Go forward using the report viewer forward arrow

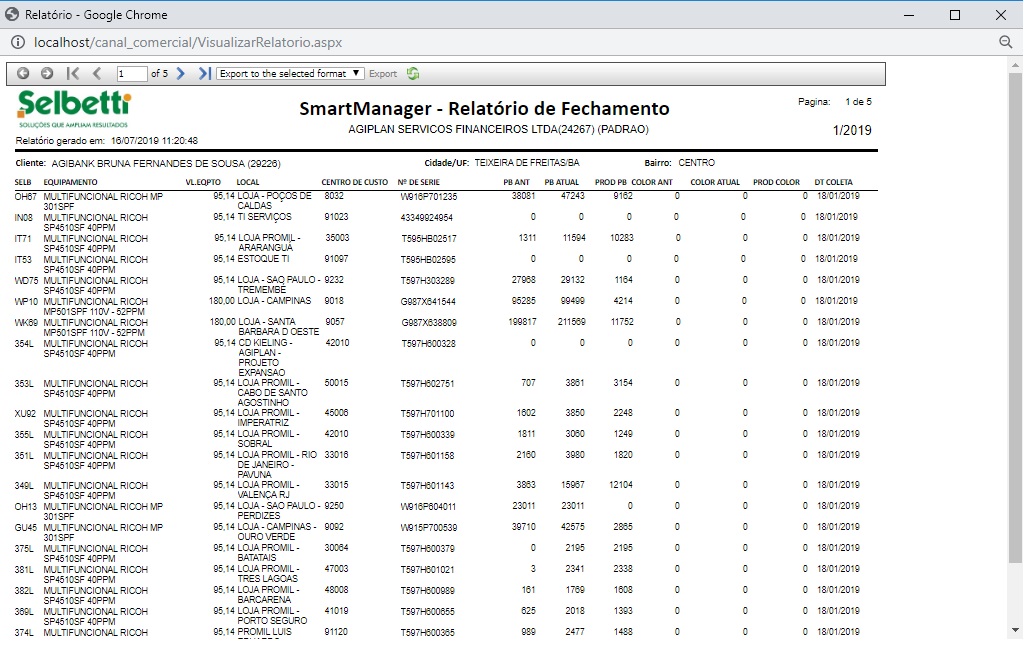point(47,74)
